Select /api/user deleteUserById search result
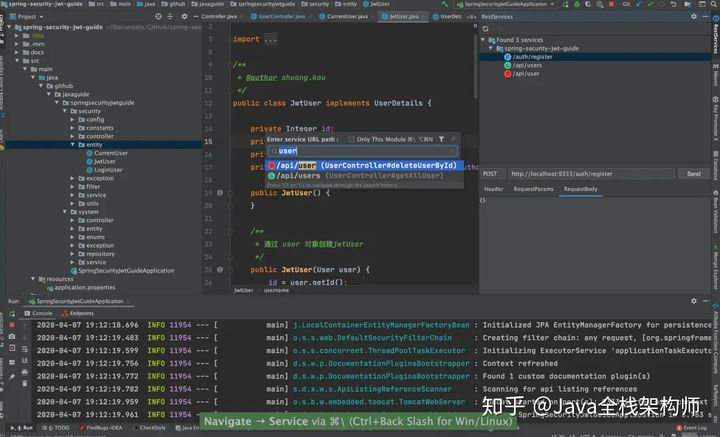The width and height of the screenshot is (720, 437). pyautogui.click(x=364, y=165)
